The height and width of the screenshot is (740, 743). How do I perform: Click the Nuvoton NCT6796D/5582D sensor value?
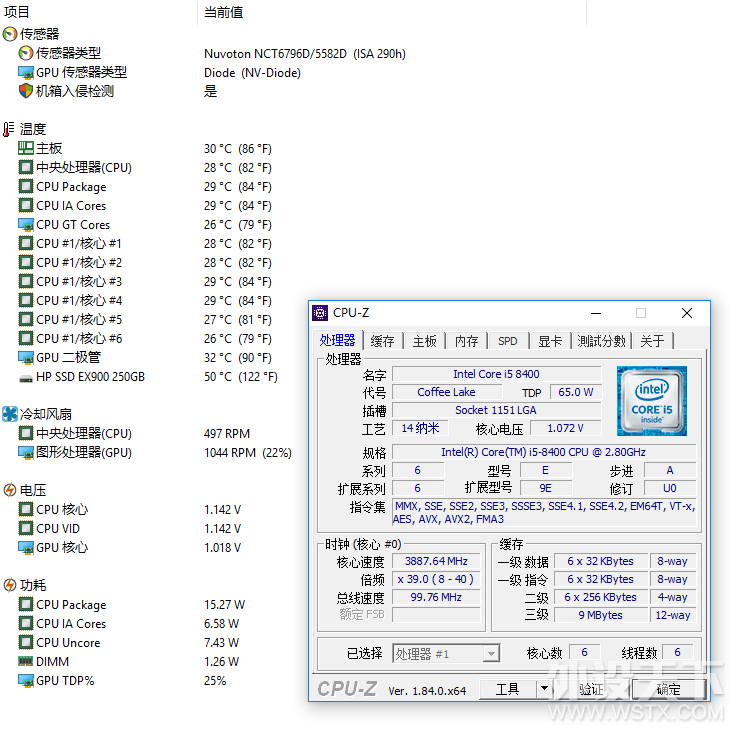(x=305, y=54)
